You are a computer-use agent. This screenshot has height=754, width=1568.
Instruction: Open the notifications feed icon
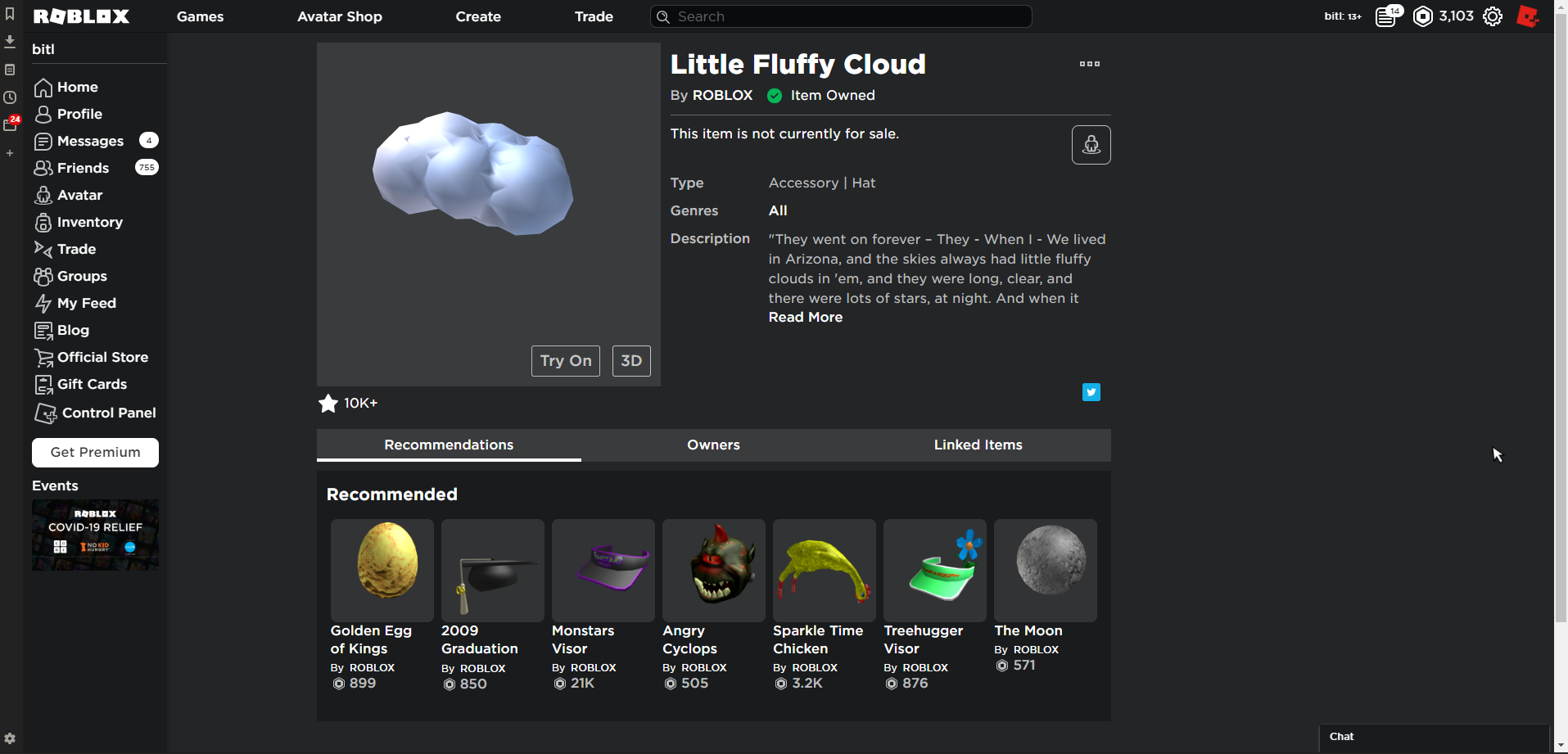point(1387,16)
